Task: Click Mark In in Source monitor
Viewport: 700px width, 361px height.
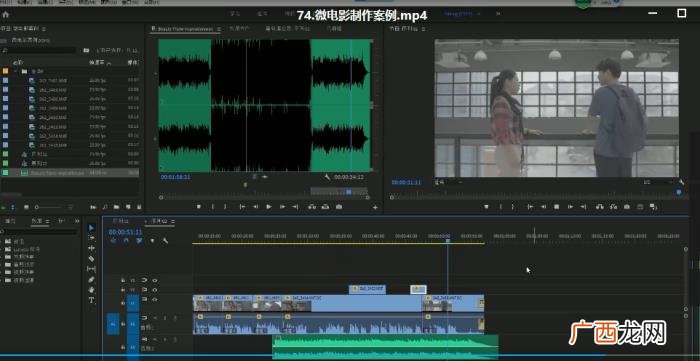Action: [212, 207]
